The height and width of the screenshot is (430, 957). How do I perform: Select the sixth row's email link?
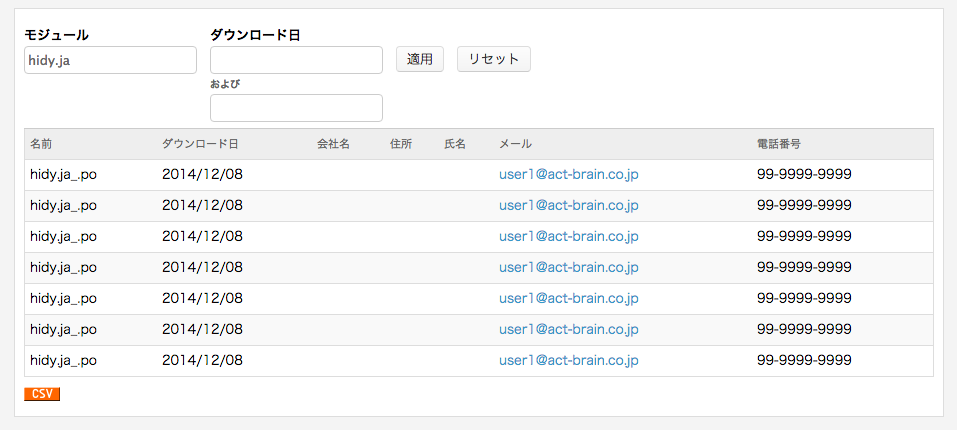pyautogui.click(x=568, y=329)
